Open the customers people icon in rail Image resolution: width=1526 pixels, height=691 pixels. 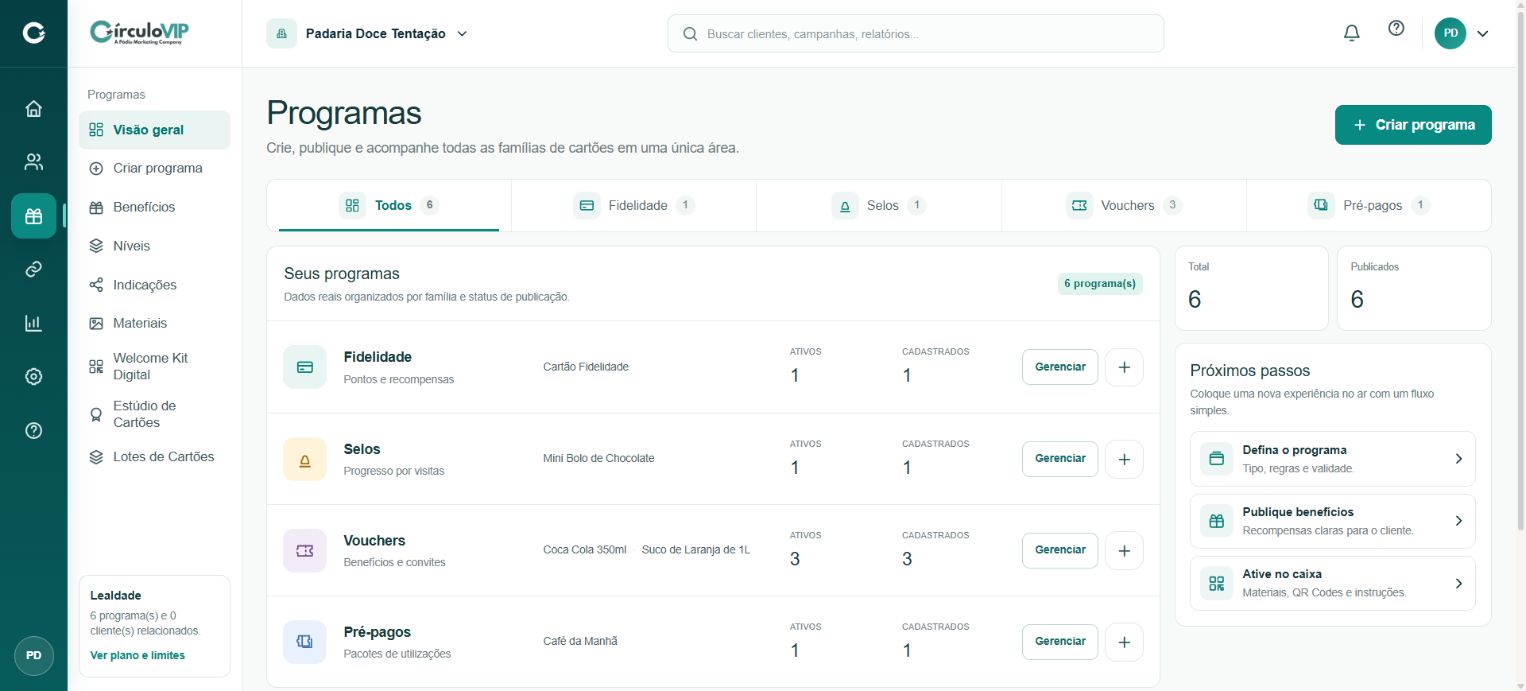tap(34, 162)
